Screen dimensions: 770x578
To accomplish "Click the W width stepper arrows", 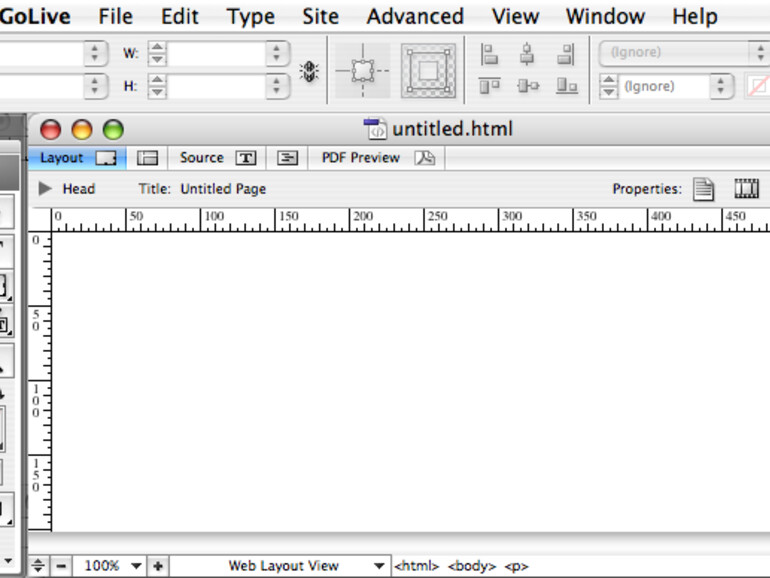I will coord(157,53).
